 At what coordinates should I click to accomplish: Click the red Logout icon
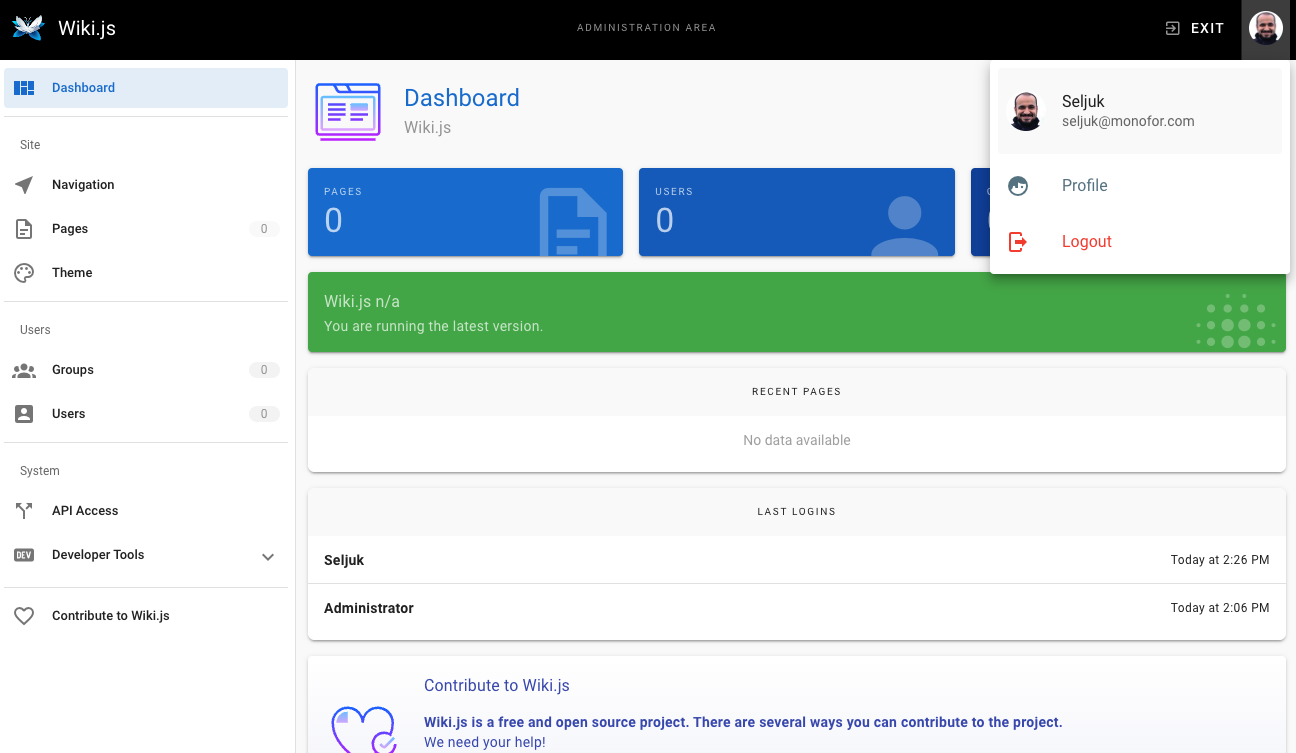pos(1018,242)
